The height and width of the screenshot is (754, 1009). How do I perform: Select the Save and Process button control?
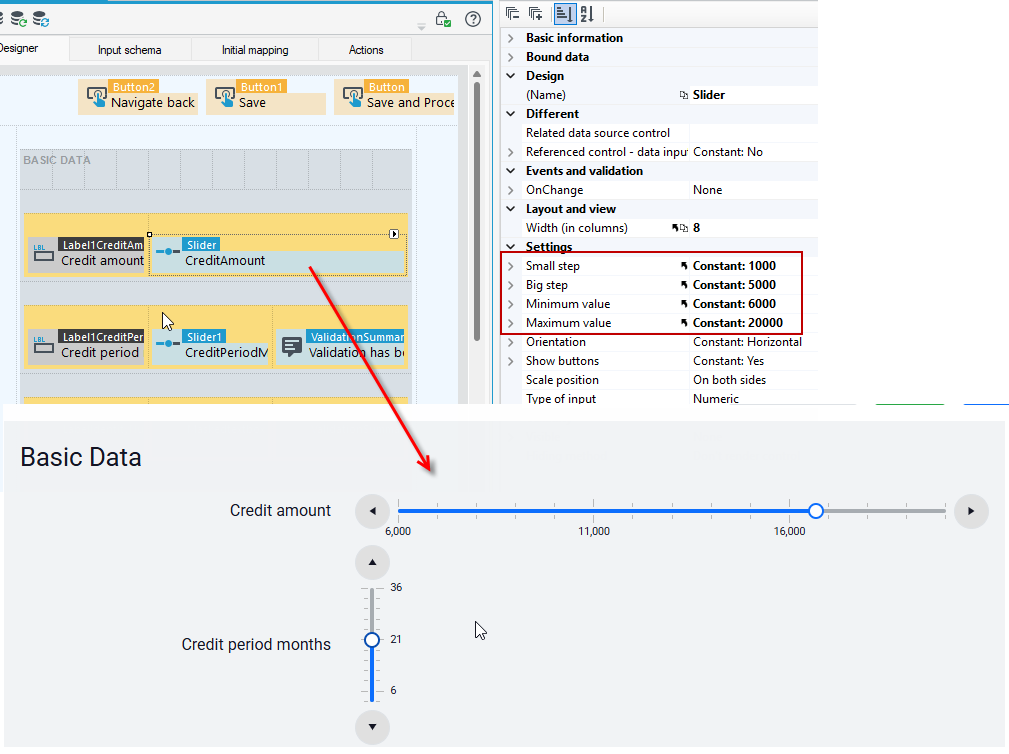[394, 97]
